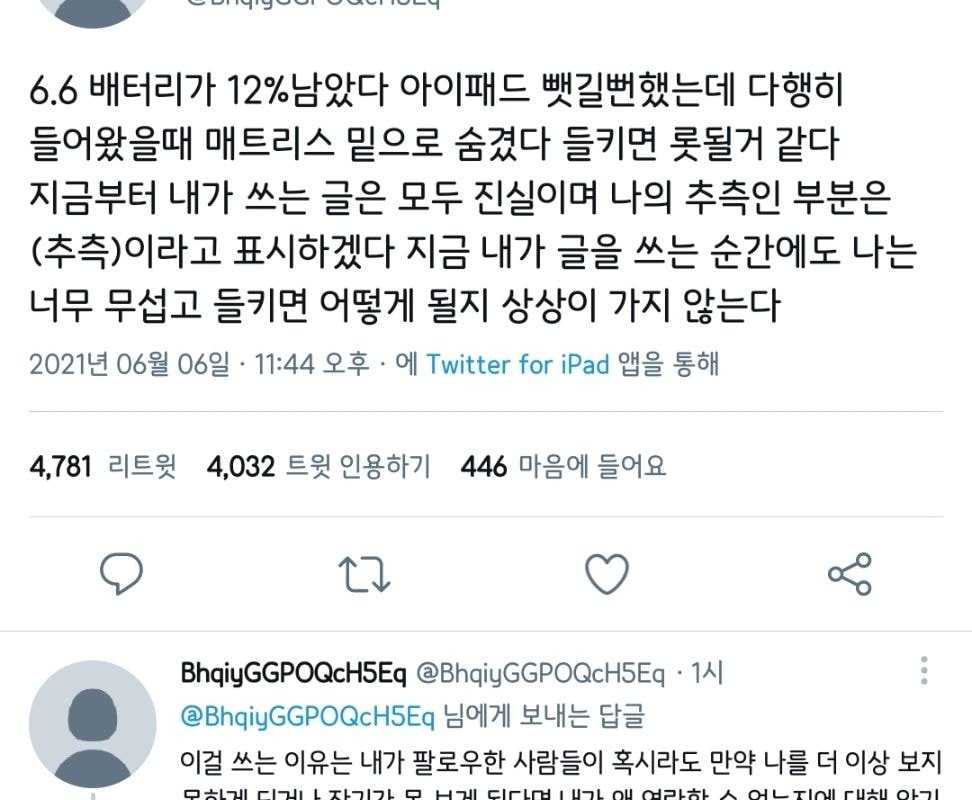Tap the handle text at top edge
This screenshot has width=972, height=800.
[x=313, y=4]
